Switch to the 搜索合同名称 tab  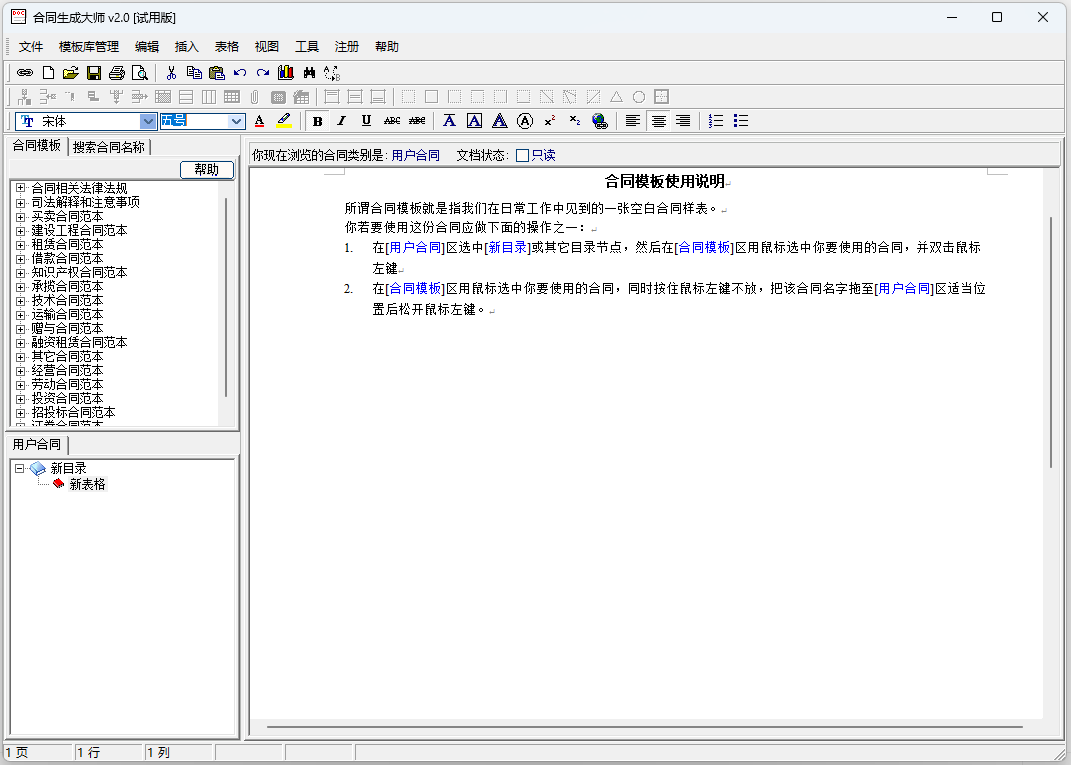[x=109, y=147]
